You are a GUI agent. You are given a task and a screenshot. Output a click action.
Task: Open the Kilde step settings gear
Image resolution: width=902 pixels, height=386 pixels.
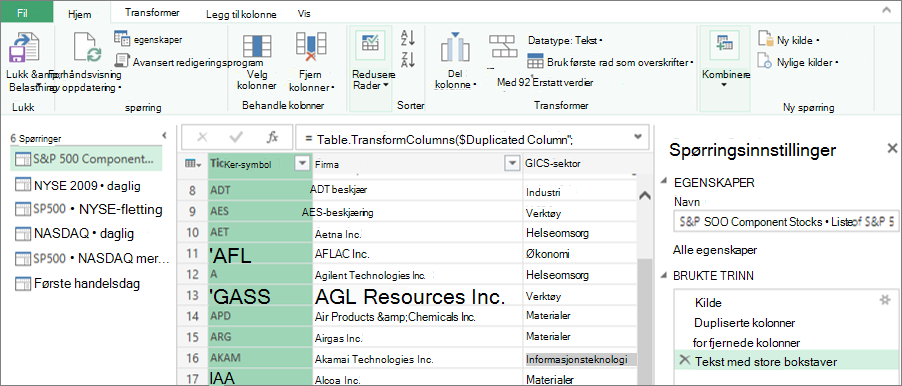[x=885, y=299]
